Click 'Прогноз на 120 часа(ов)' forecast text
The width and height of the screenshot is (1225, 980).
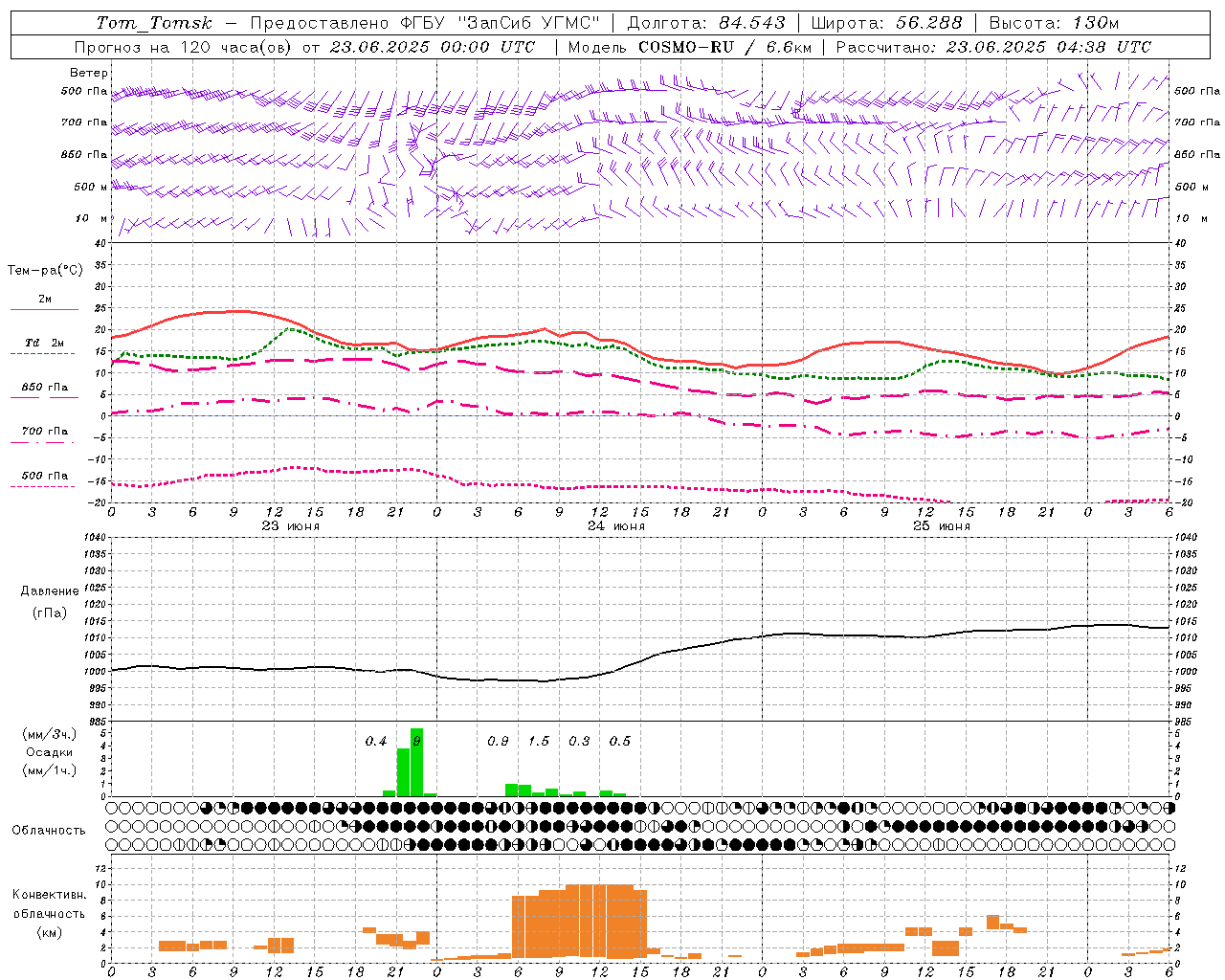click(x=185, y=47)
